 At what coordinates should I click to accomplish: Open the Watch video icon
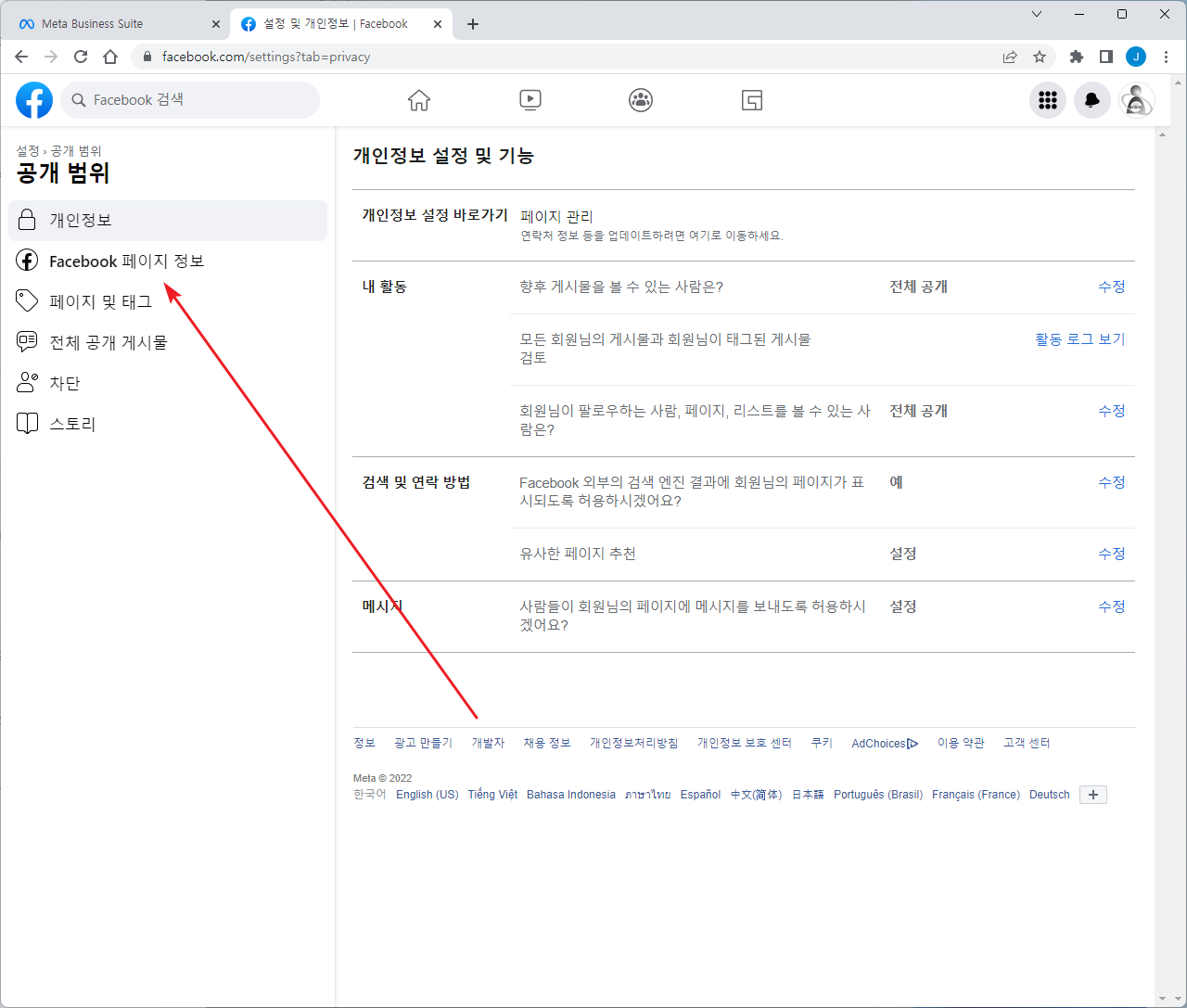(x=530, y=100)
